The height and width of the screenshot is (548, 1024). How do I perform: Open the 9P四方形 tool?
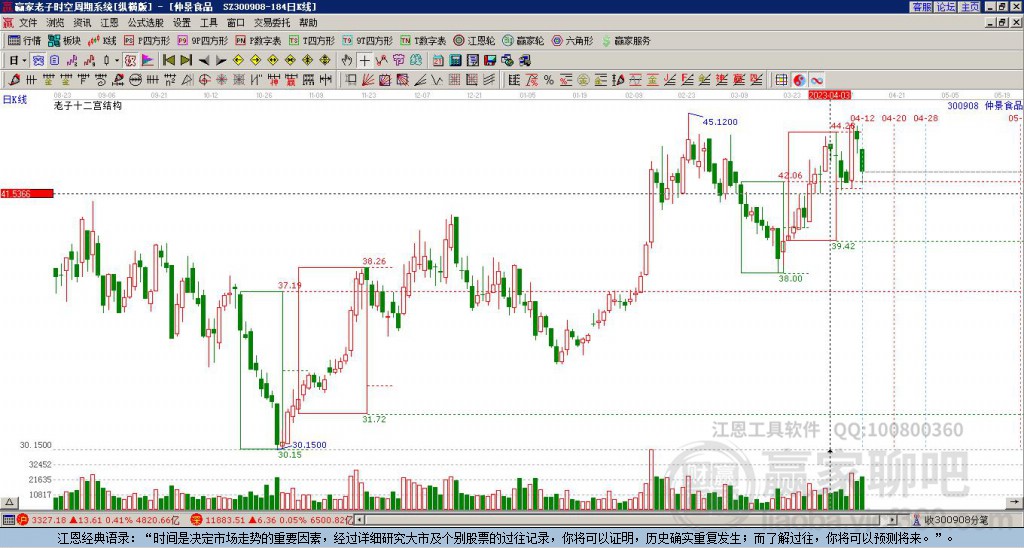(x=202, y=40)
